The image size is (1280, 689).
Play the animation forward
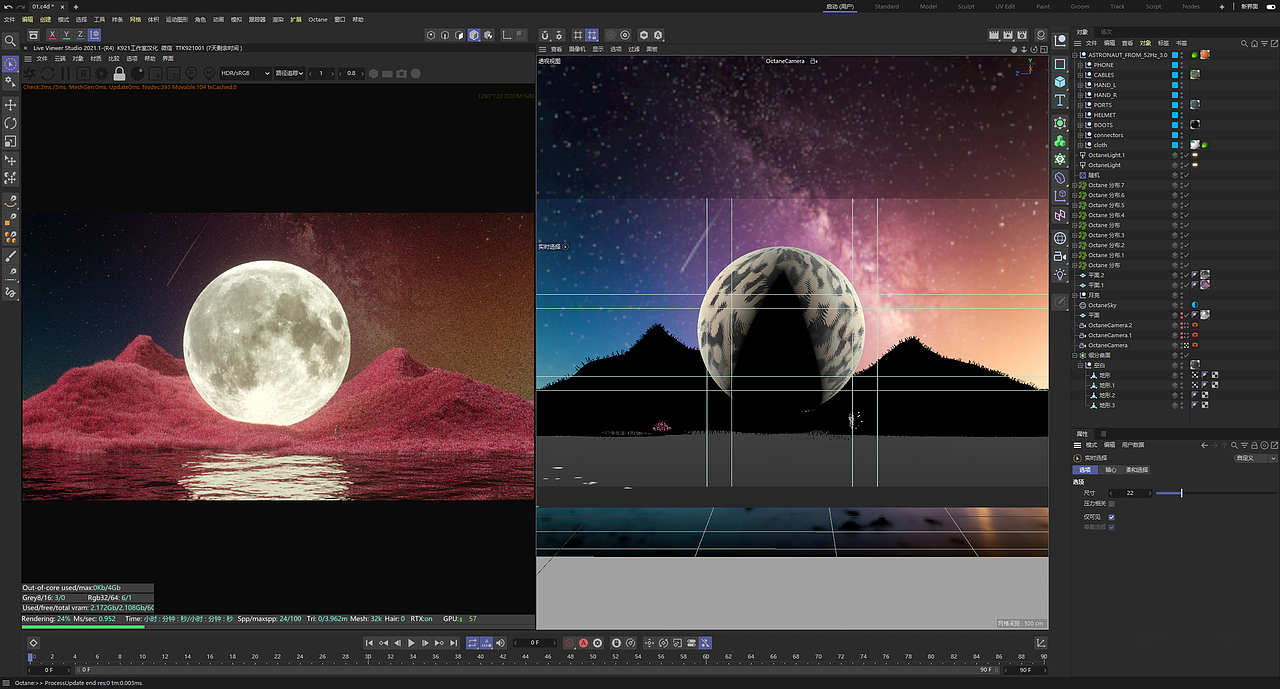tap(411, 643)
